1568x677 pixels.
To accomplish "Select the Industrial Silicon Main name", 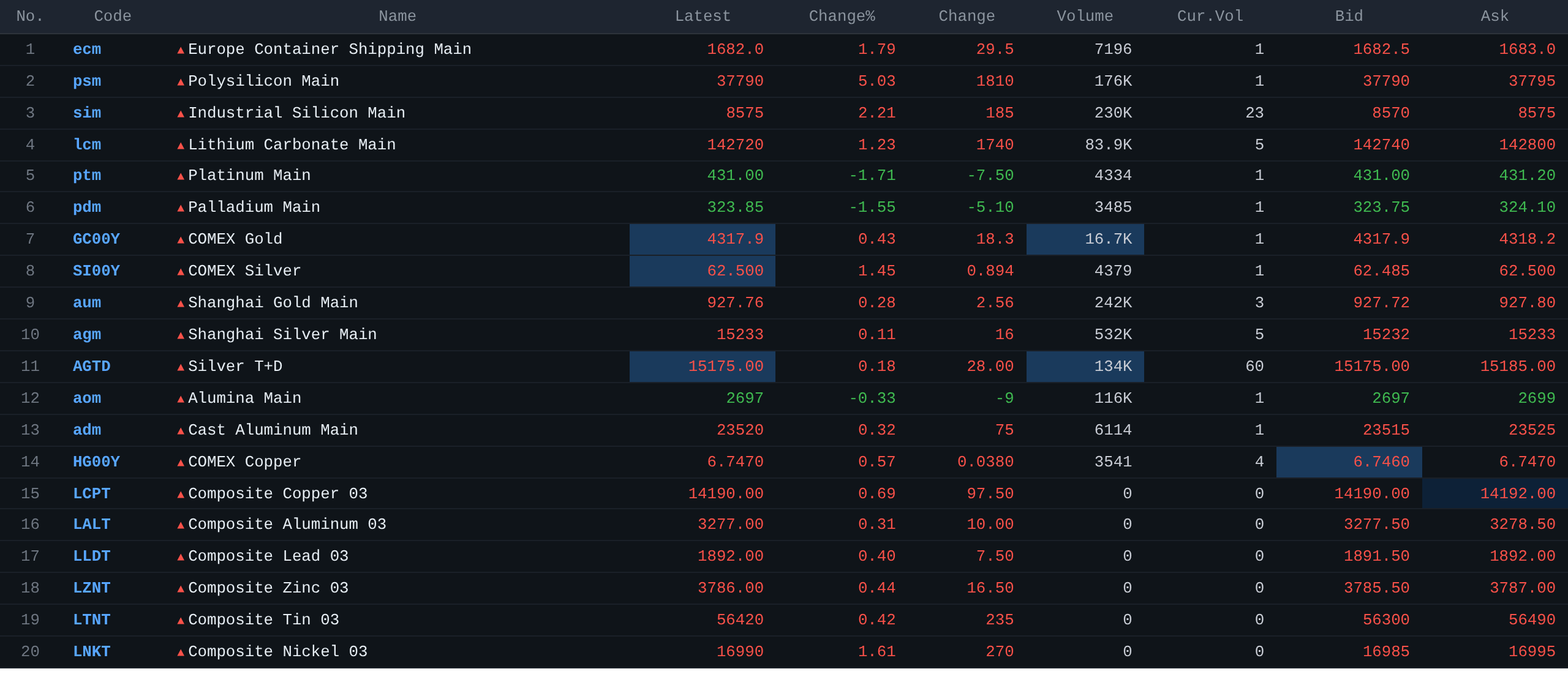I will 296,113.
